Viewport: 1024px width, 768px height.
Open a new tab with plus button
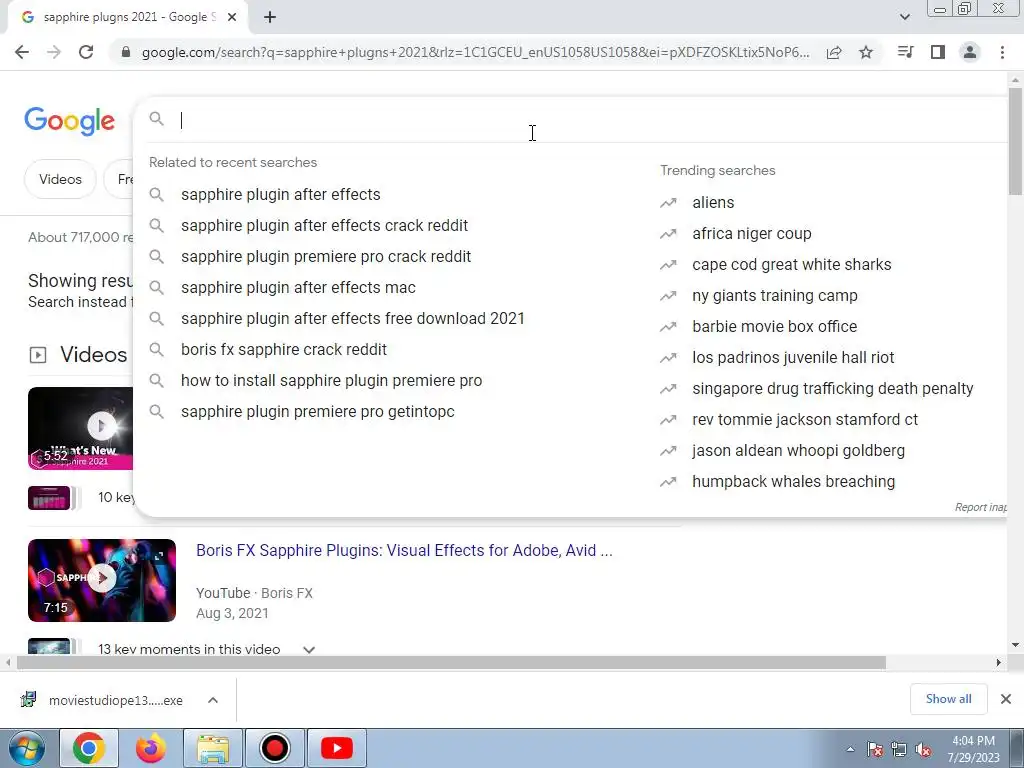tap(270, 18)
